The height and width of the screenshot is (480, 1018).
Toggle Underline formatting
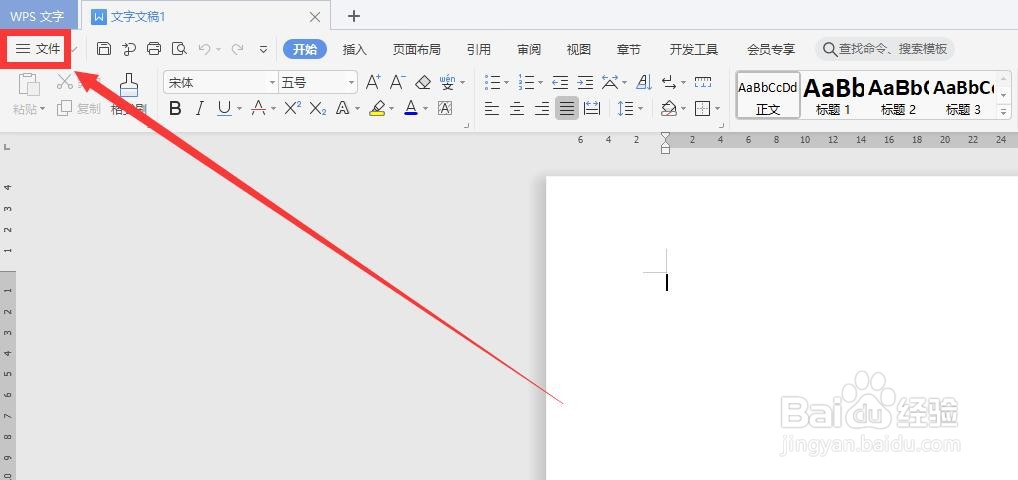[225, 108]
